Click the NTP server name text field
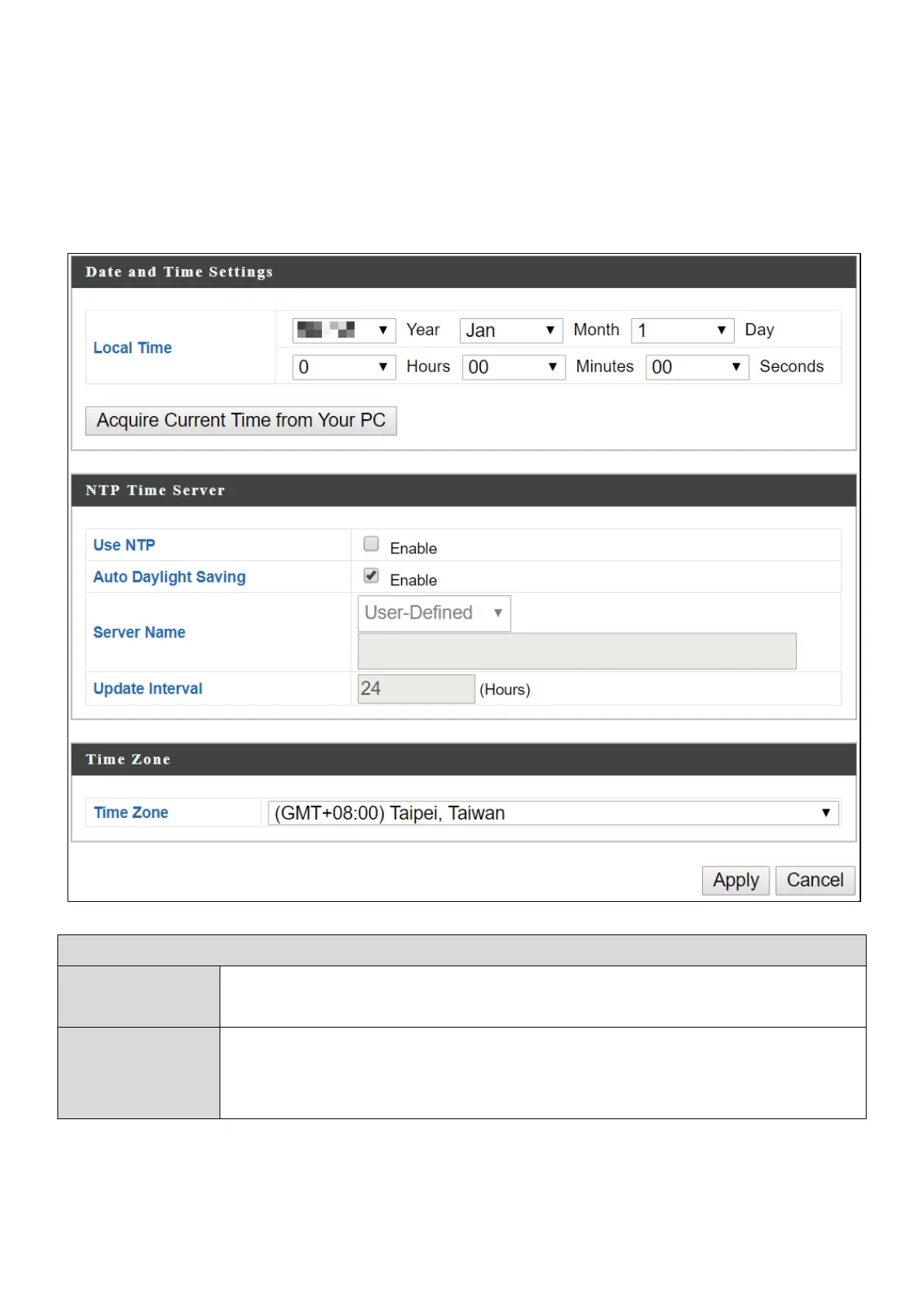924x1307 pixels. point(576,651)
